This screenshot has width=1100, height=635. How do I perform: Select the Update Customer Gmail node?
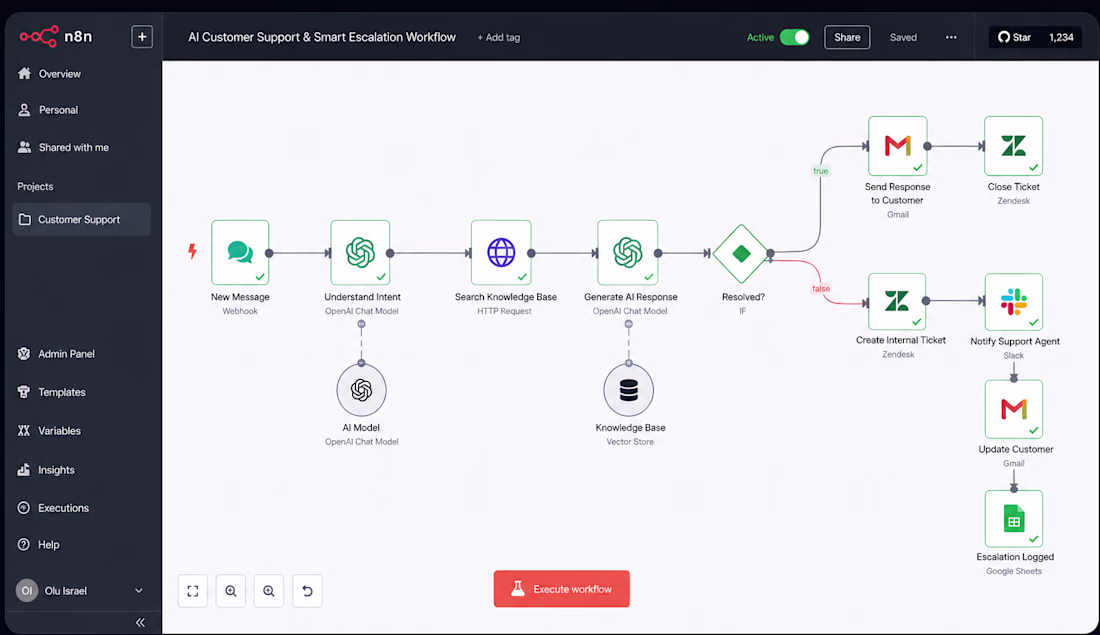pyautogui.click(x=1013, y=409)
